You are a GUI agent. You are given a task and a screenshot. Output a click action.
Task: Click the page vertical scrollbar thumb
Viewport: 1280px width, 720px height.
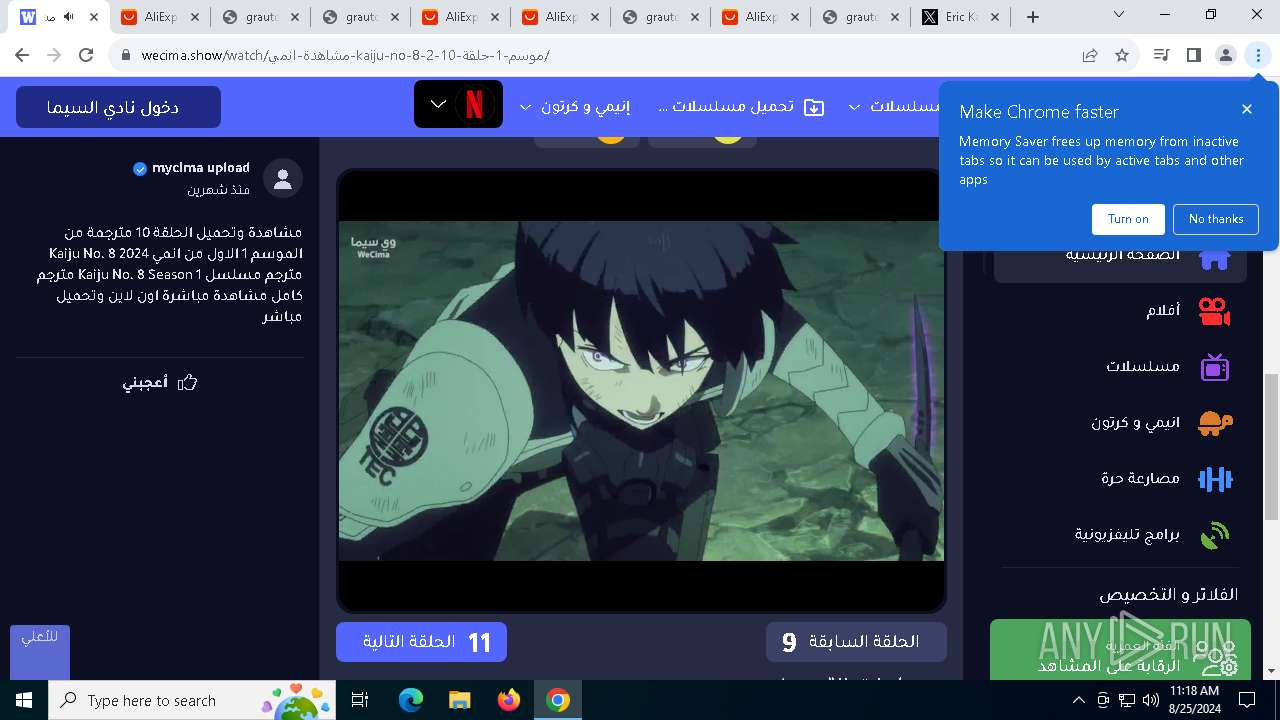pyautogui.click(x=1271, y=447)
